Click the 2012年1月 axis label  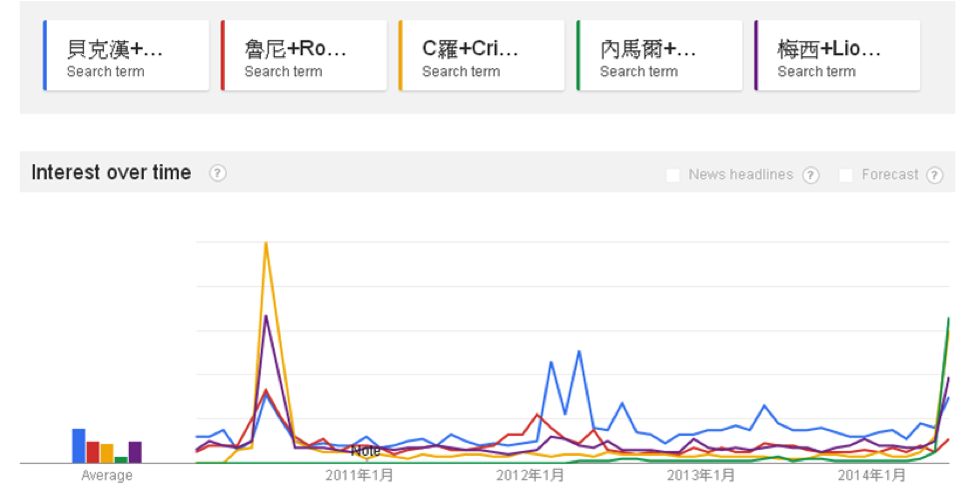click(530, 475)
